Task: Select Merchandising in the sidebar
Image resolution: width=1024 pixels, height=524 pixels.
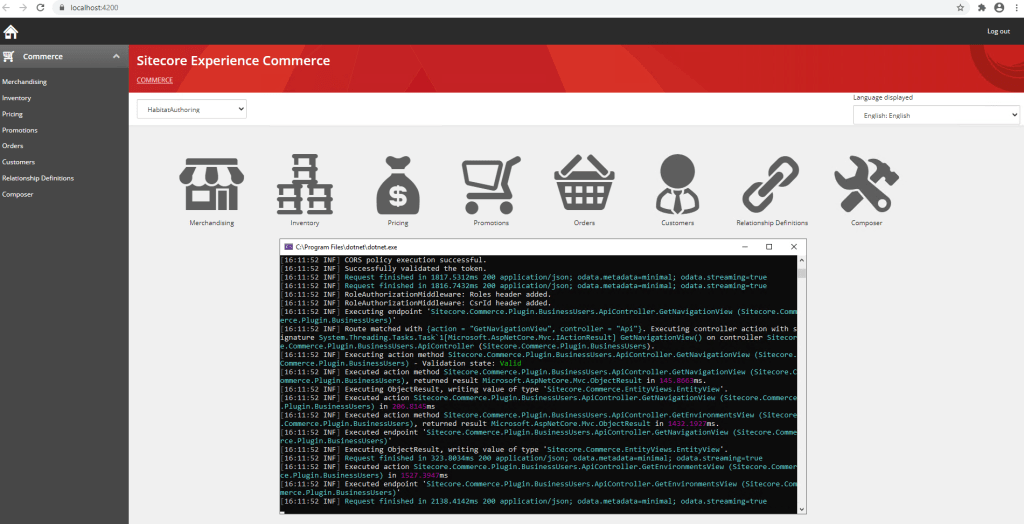Action: tap(24, 82)
